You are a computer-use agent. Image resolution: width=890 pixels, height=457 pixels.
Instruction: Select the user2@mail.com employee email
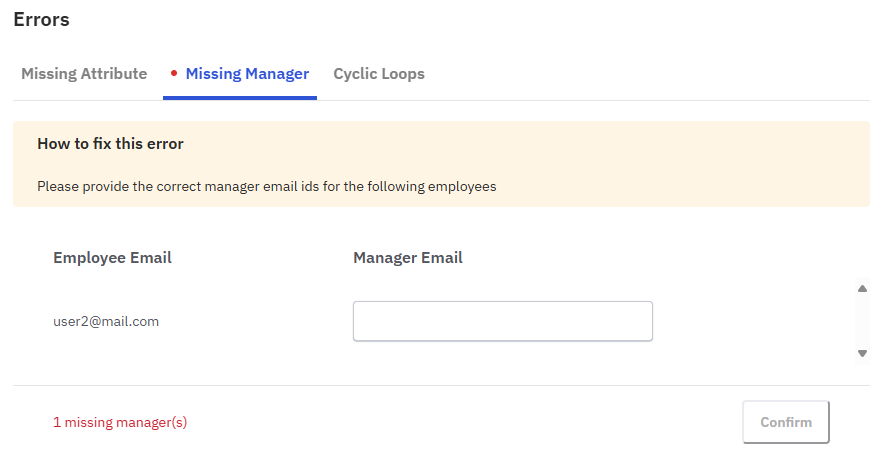click(x=106, y=322)
